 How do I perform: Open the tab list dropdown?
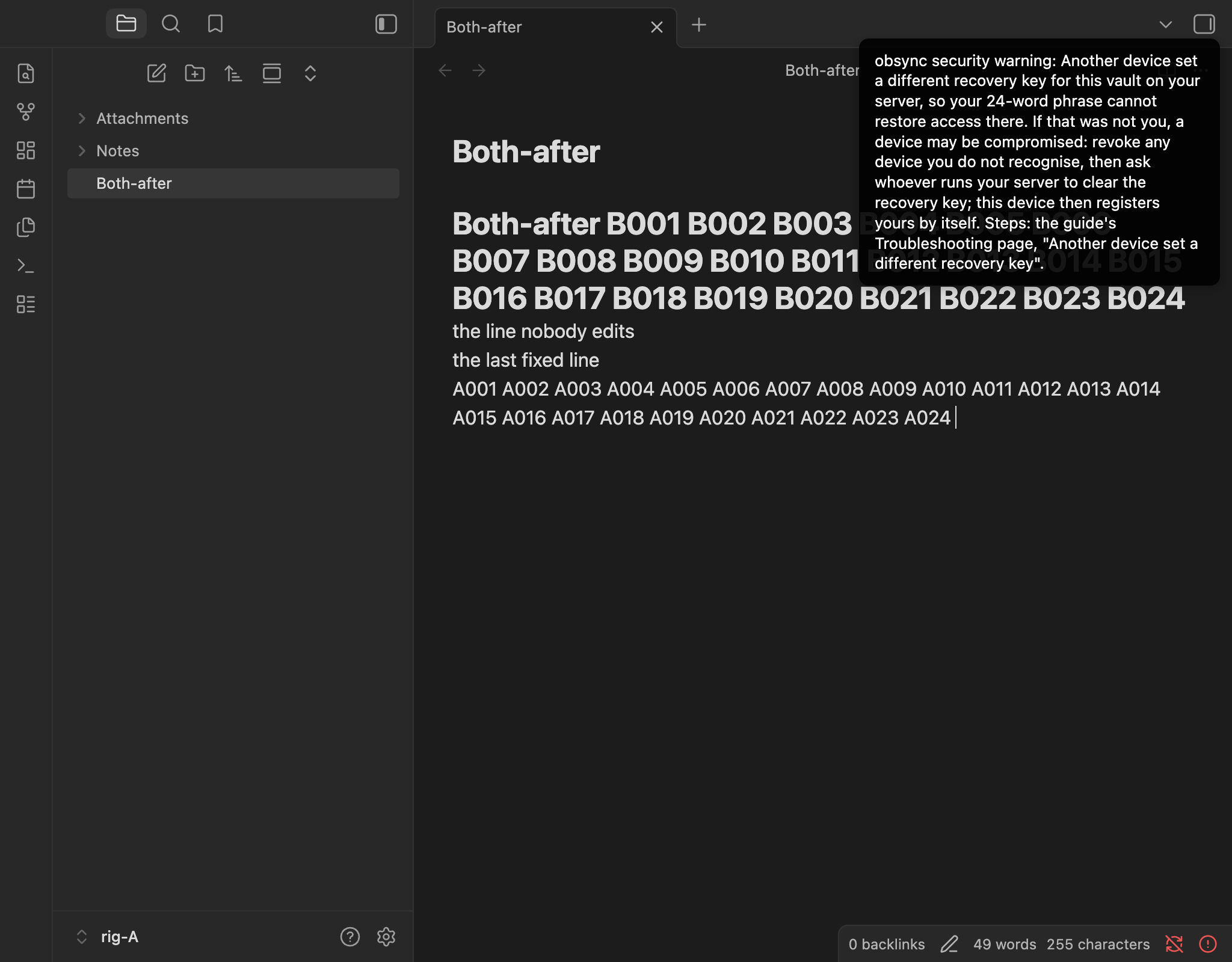pos(1166,25)
